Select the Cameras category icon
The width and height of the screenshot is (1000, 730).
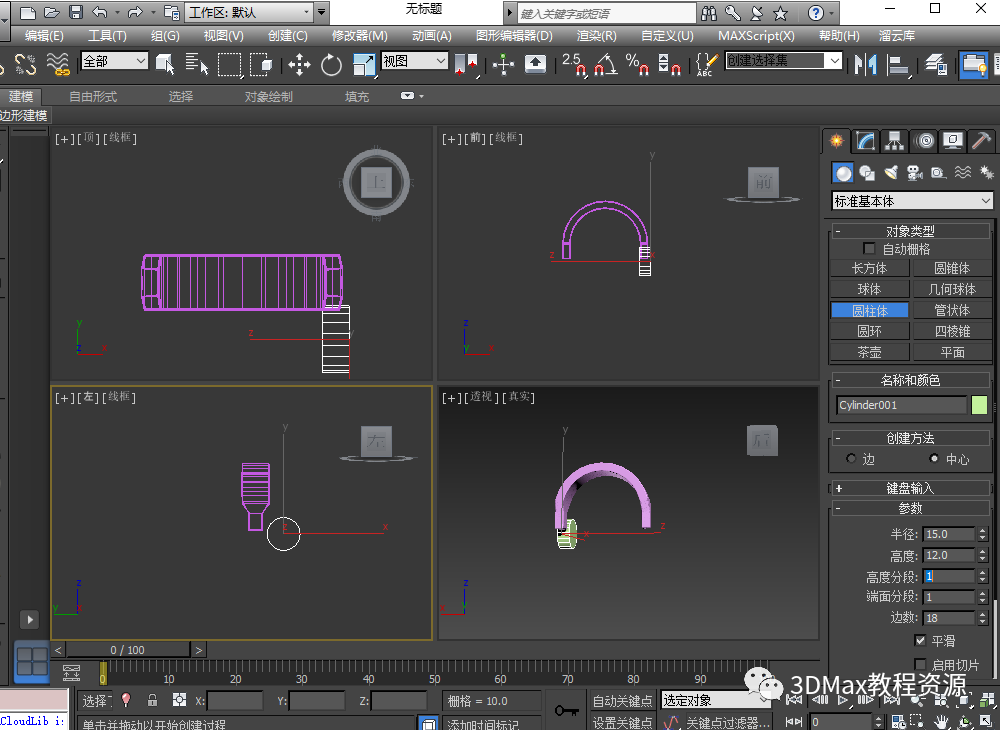(x=914, y=173)
